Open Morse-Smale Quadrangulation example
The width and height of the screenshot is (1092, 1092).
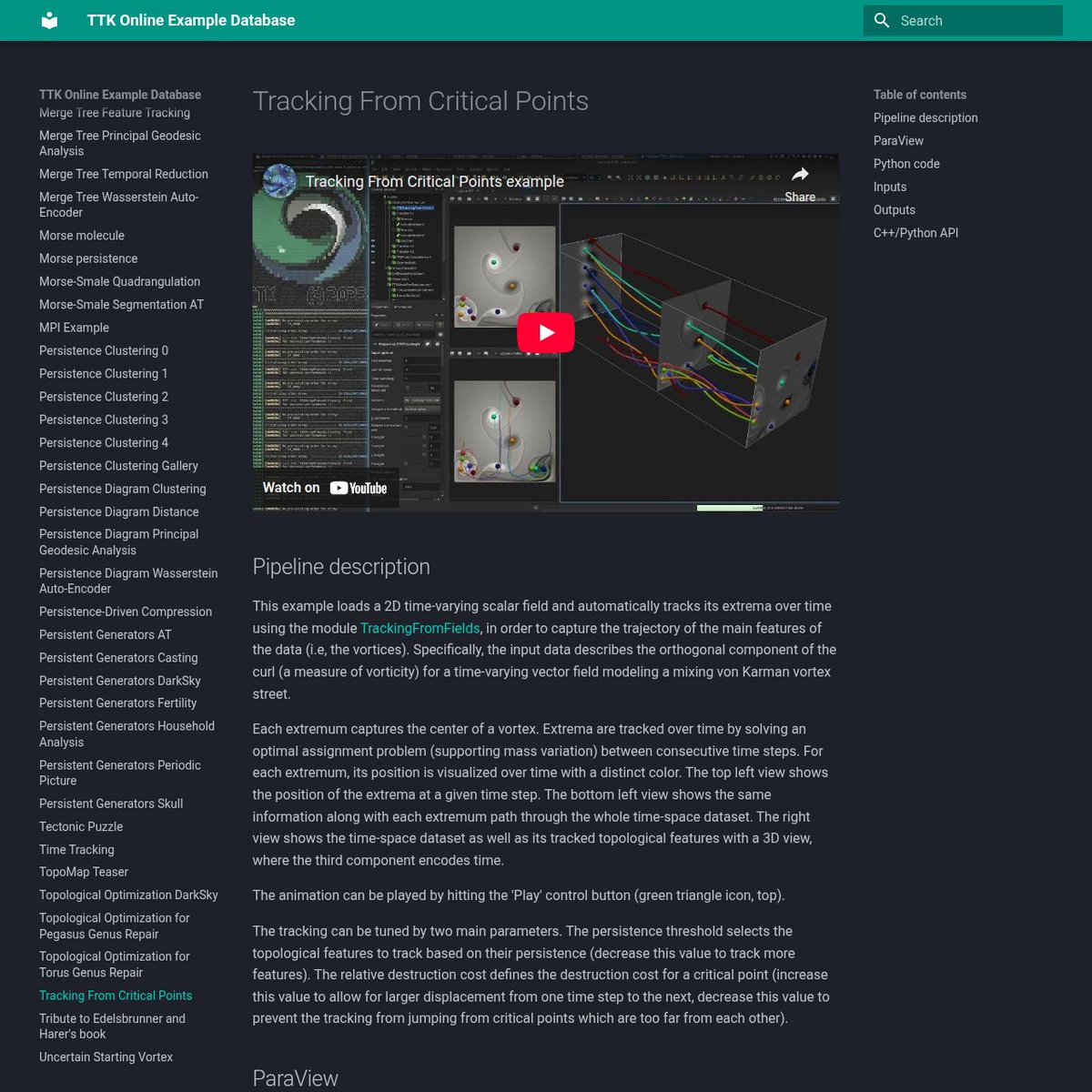tap(119, 281)
